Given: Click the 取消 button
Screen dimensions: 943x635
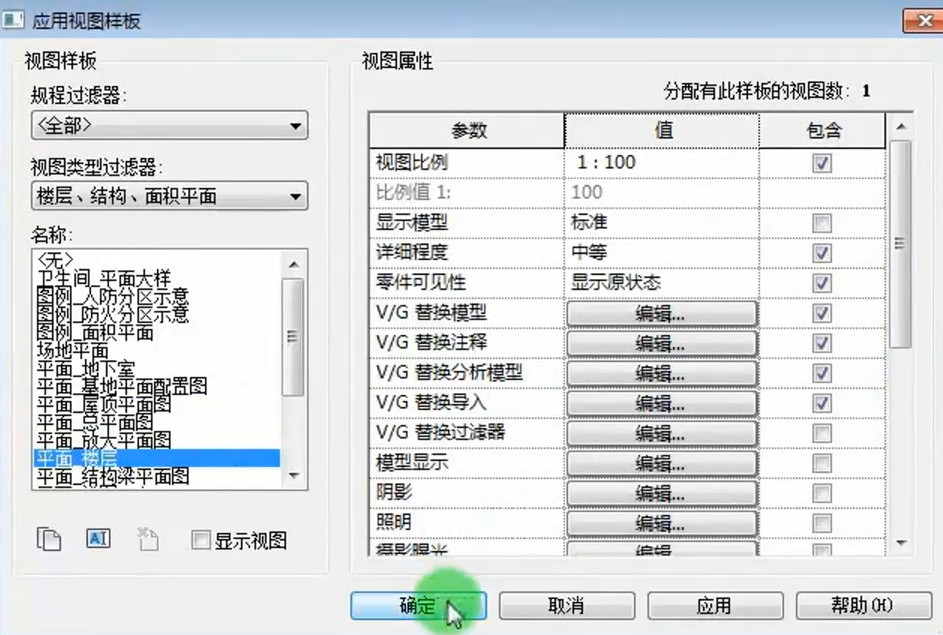Looking at the screenshot, I should click(567, 606).
